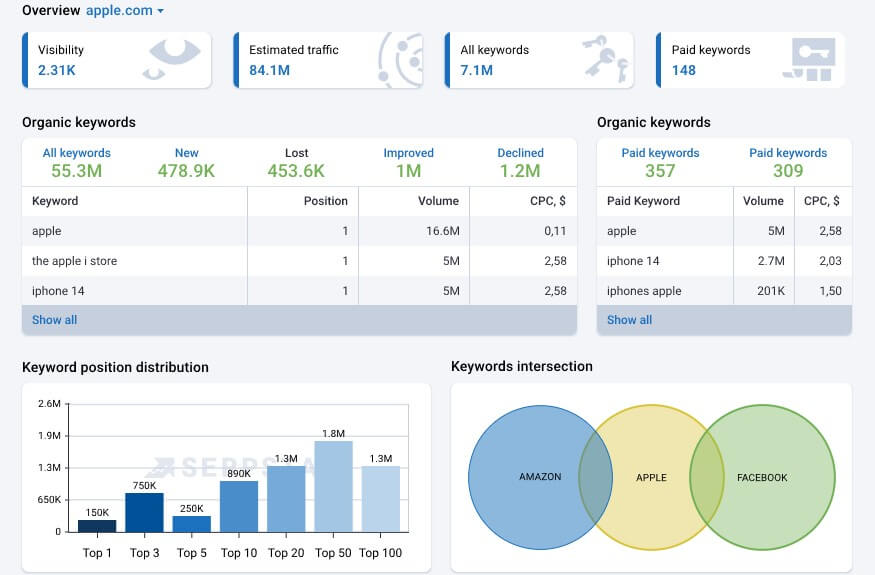Click the key icon in Paid keywords card
875x575 pixels.
tap(810, 59)
